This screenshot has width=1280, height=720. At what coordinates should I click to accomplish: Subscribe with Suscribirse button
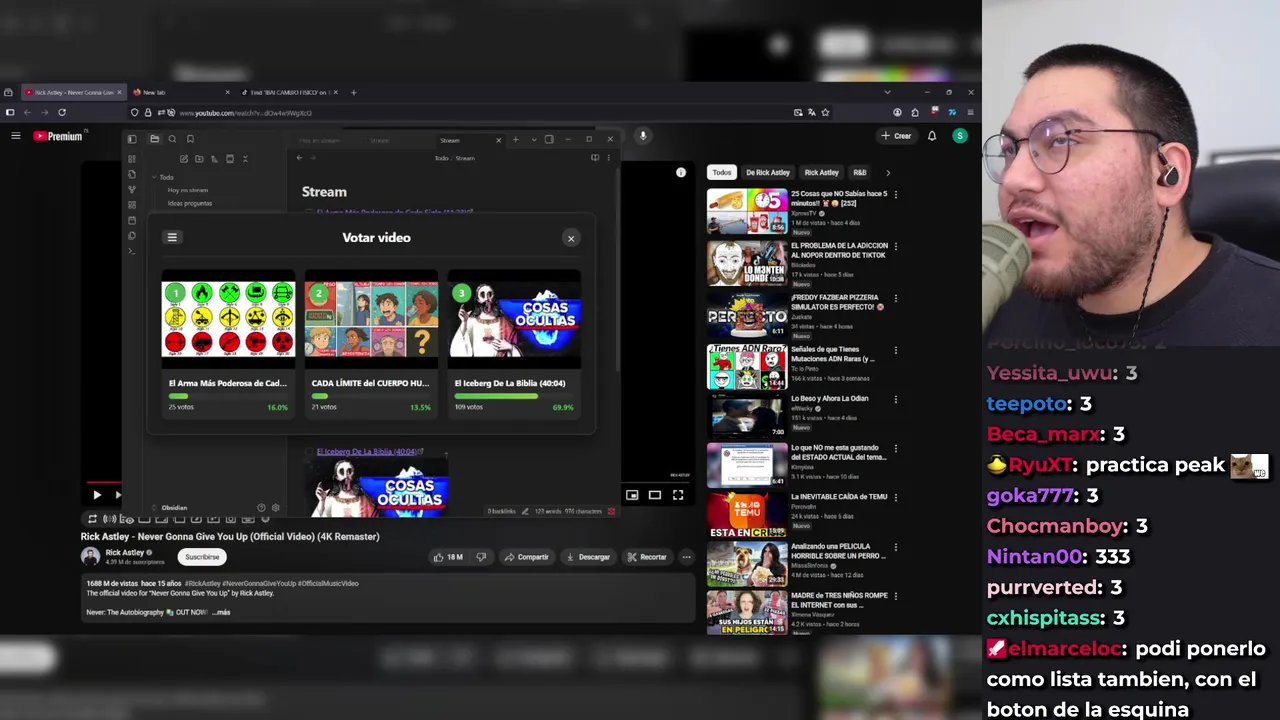click(x=202, y=557)
